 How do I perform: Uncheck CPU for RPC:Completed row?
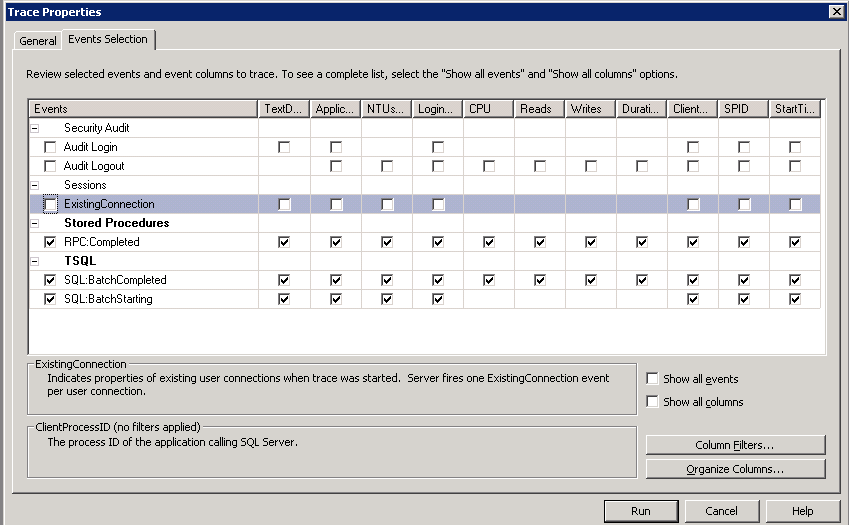pyautogui.click(x=488, y=242)
